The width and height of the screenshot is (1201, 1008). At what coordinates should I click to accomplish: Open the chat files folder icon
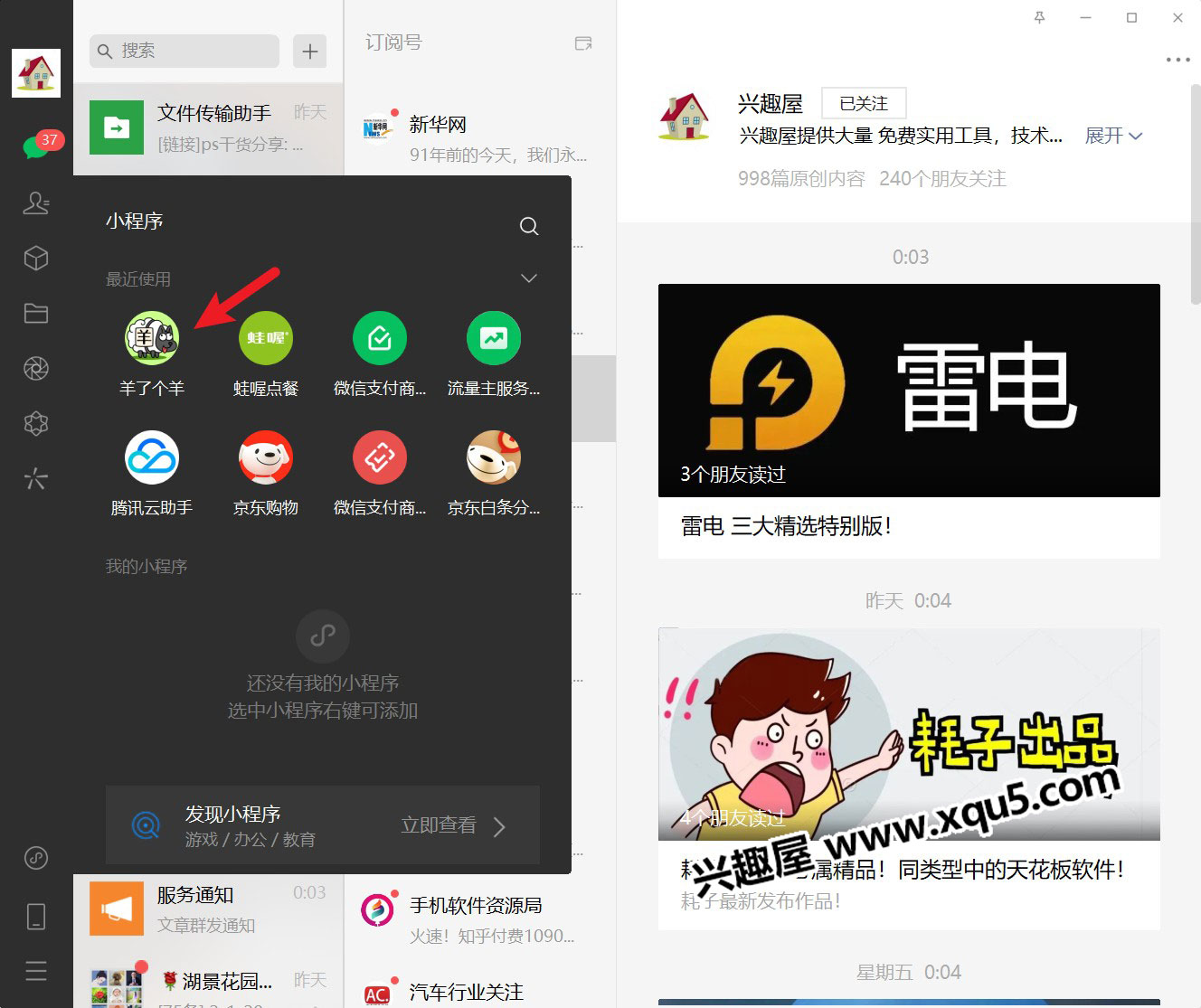[36, 314]
